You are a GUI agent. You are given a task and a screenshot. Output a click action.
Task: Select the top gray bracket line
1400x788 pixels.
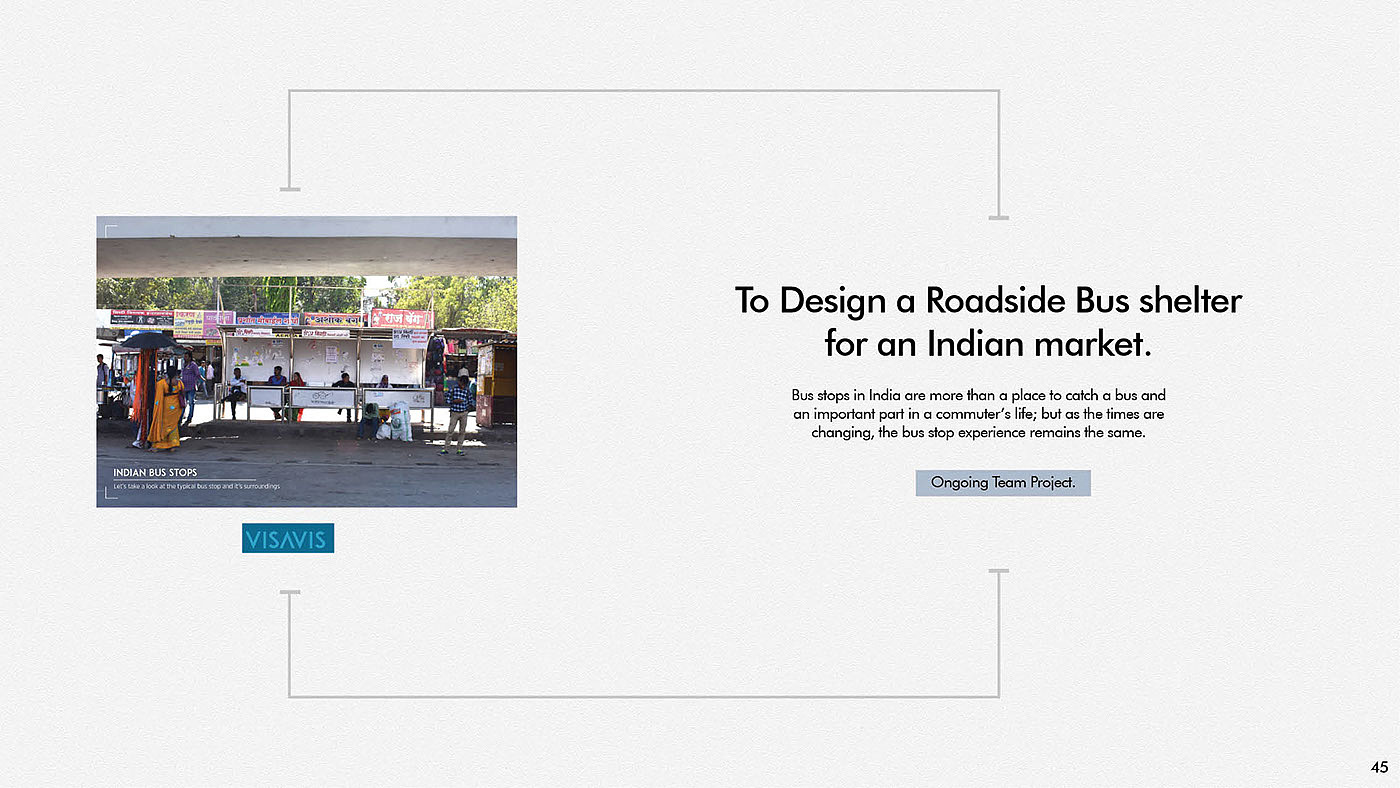point(644,91)
